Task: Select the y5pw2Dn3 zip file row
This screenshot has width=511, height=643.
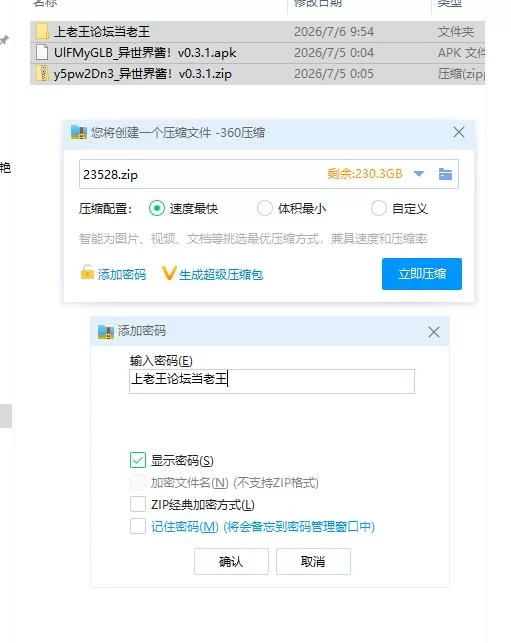Action: [258, 74]
